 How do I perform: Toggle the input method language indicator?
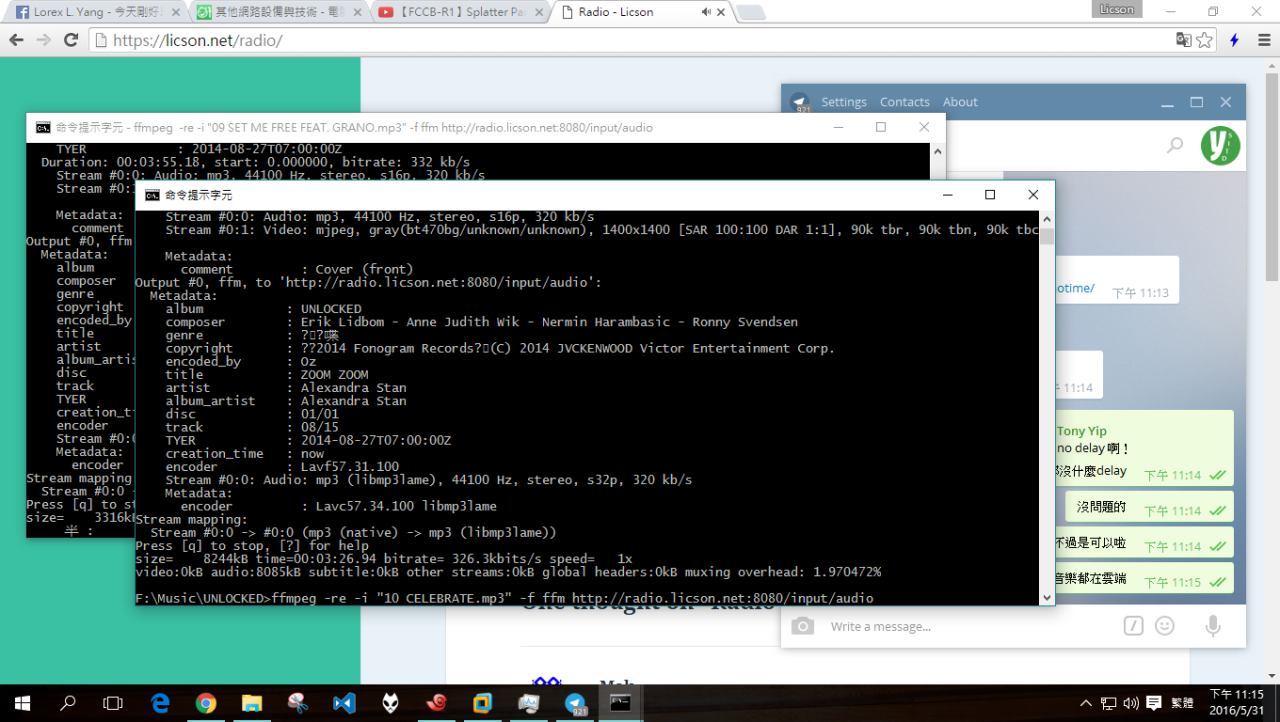coord(1181,703)
